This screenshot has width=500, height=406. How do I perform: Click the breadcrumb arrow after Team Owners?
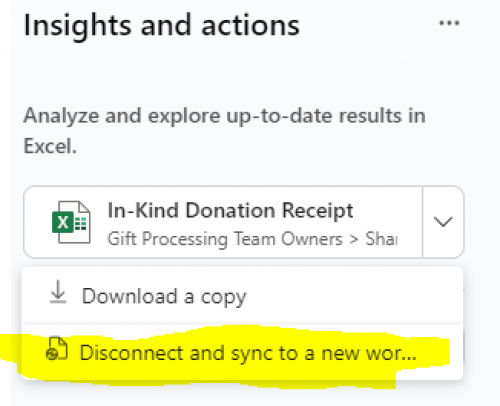click(x=354, y=239)
